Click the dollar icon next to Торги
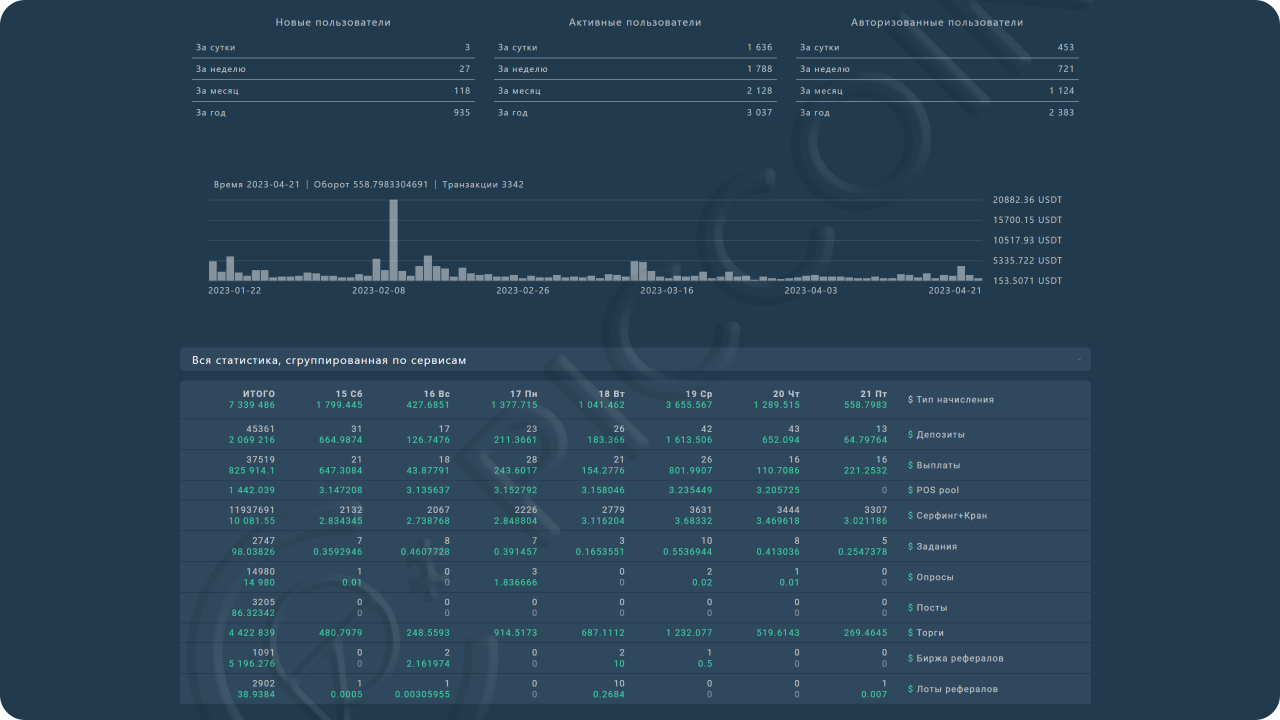The height and width of the screenshot is (720, 1280). [910, 633]
